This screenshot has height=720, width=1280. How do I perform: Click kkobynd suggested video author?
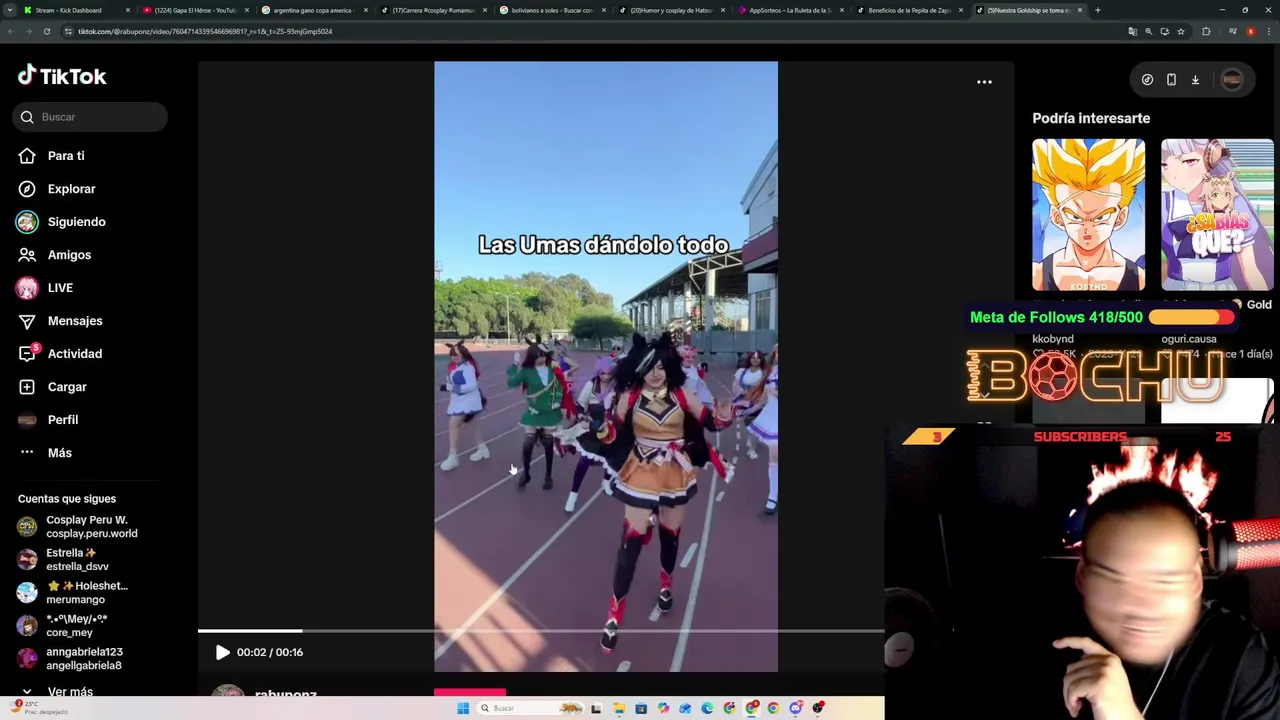tap(1053, 339)
